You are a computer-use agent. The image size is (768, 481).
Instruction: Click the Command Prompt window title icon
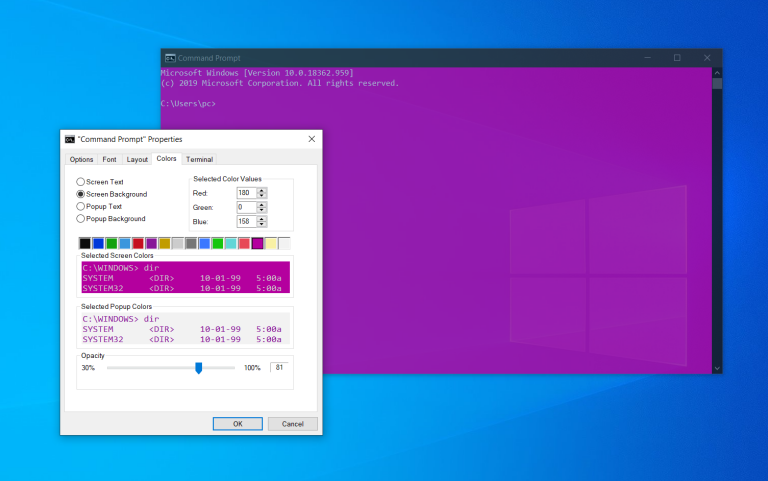[170, 58]
